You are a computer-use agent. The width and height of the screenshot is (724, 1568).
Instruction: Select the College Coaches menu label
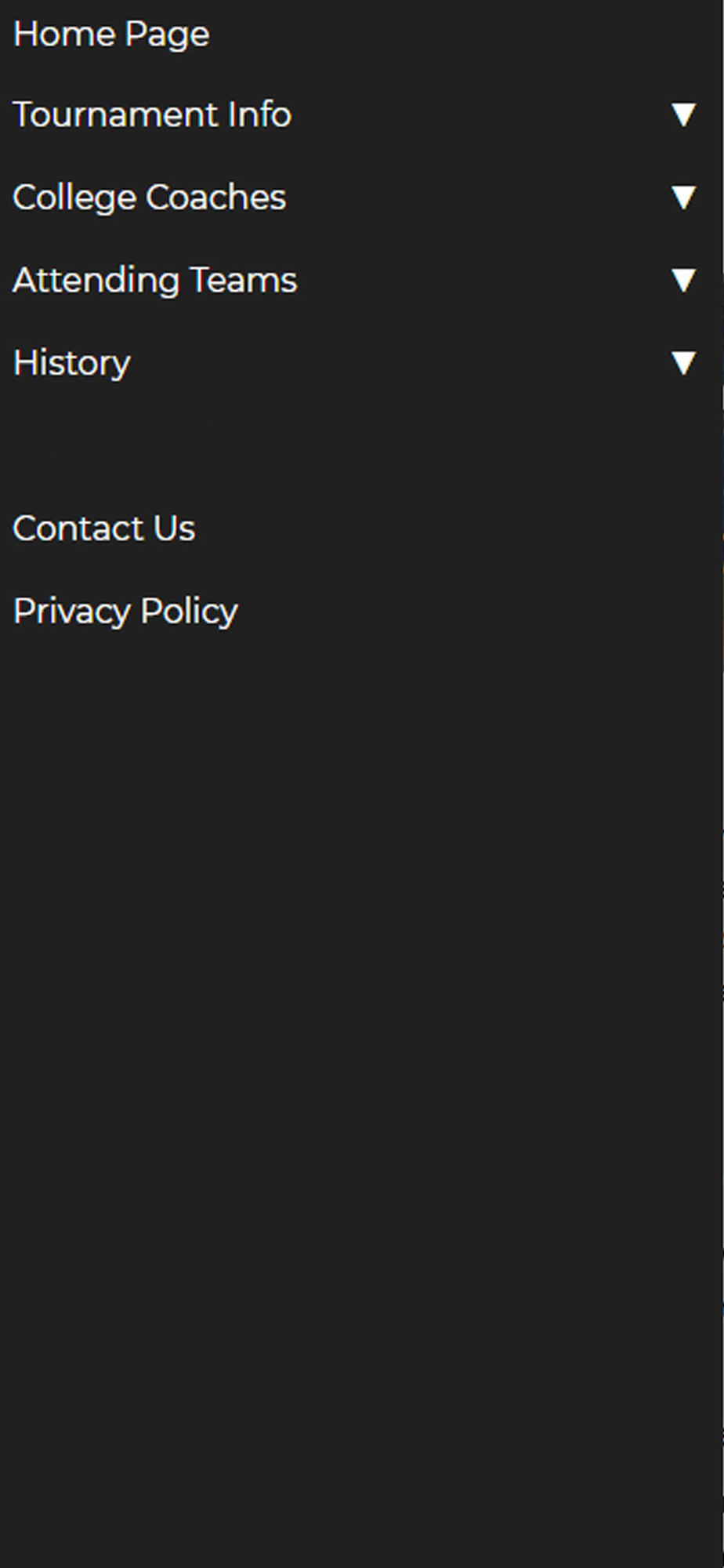[x=149, y=198]
